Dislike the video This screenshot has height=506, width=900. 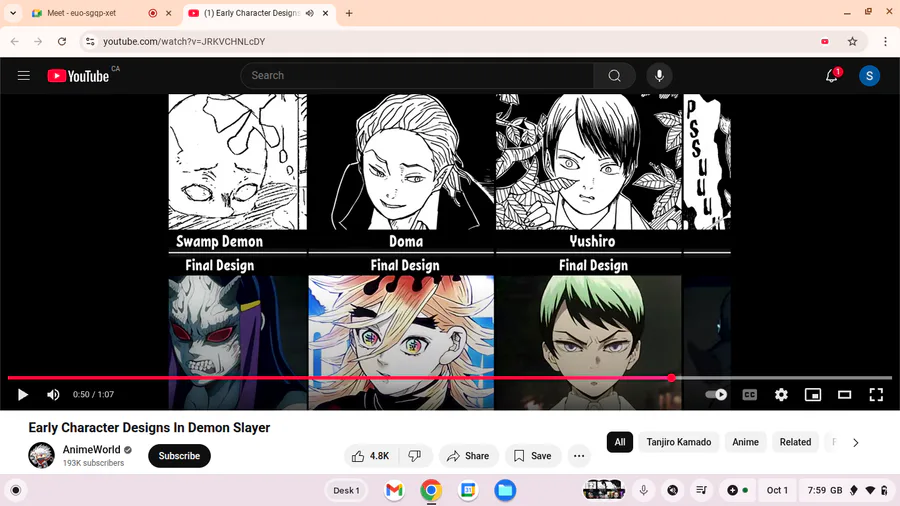click(415, 456)
